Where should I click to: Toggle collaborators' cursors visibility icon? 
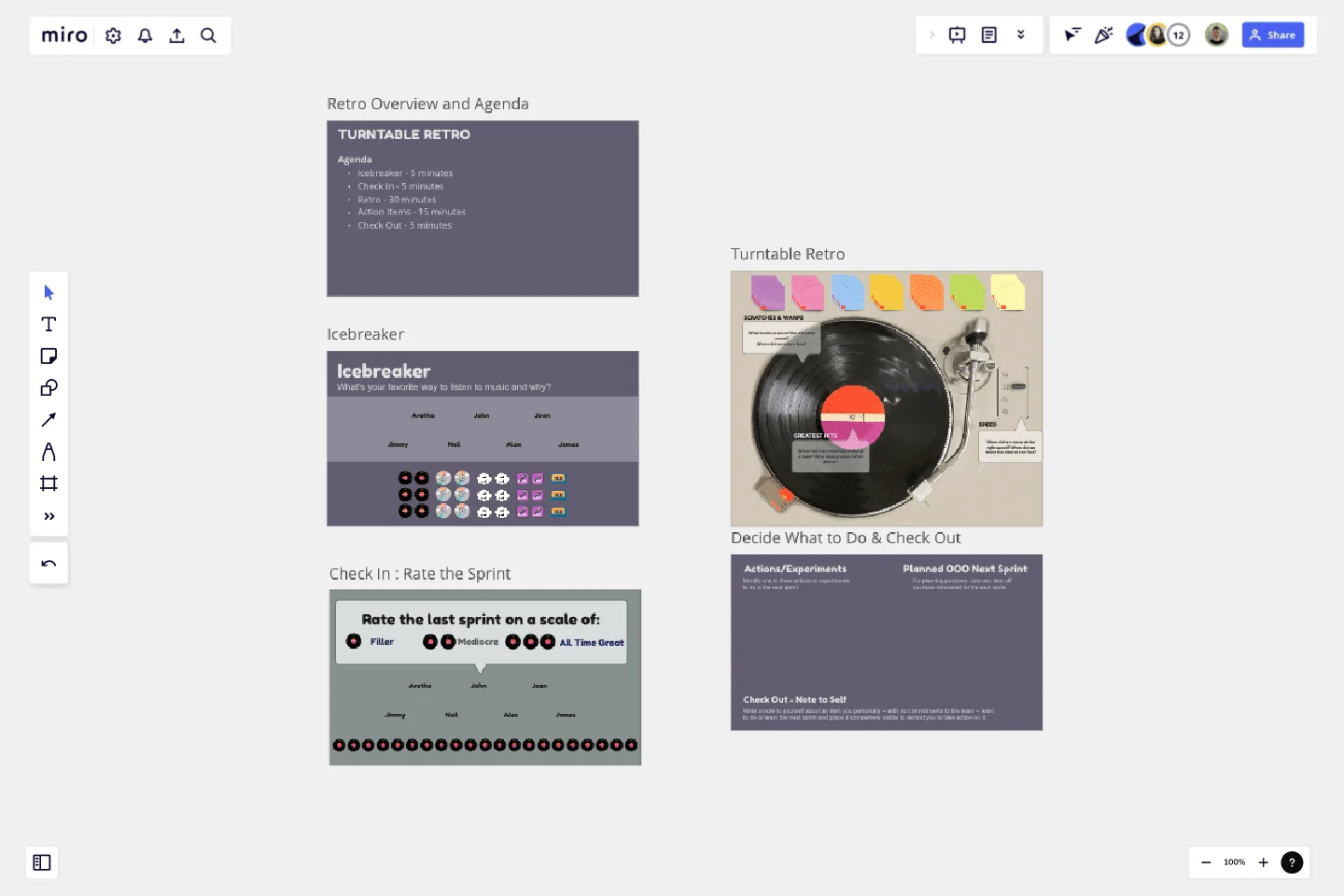[x=1072, y=35]
